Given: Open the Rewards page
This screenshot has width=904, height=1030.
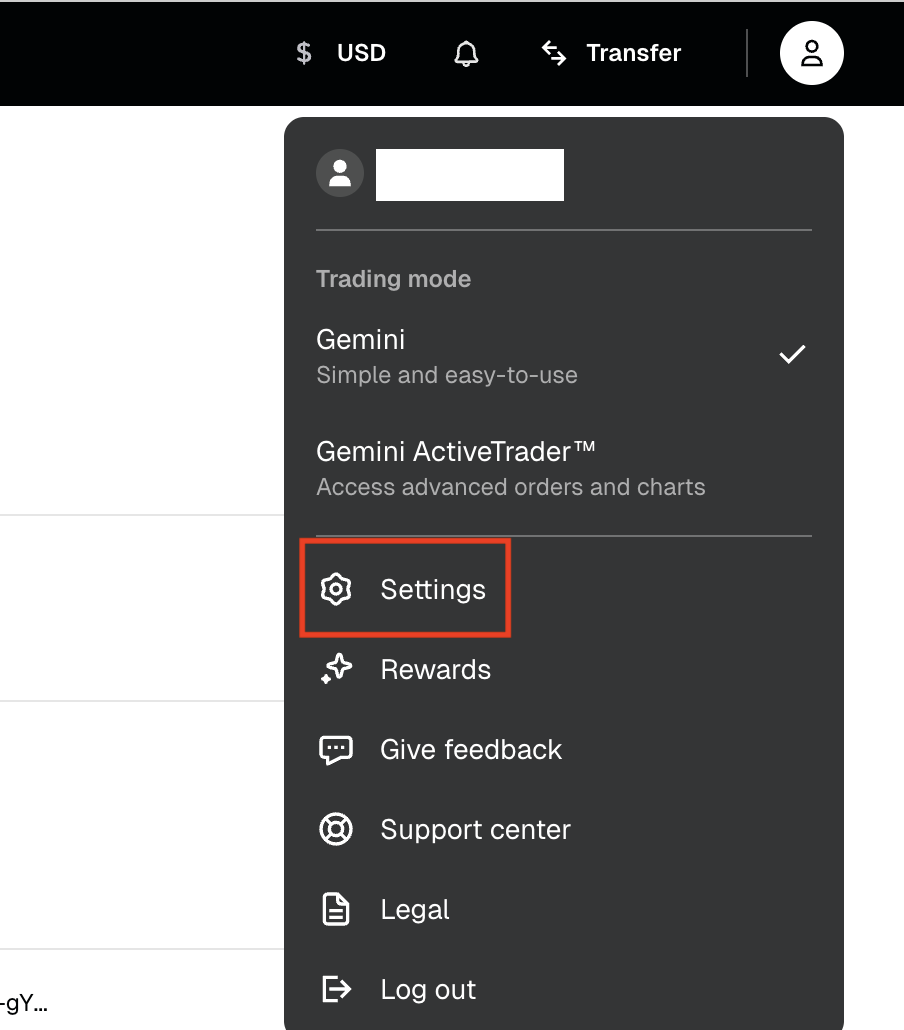Looking at the screenshot, I should (x=435, y=669).
